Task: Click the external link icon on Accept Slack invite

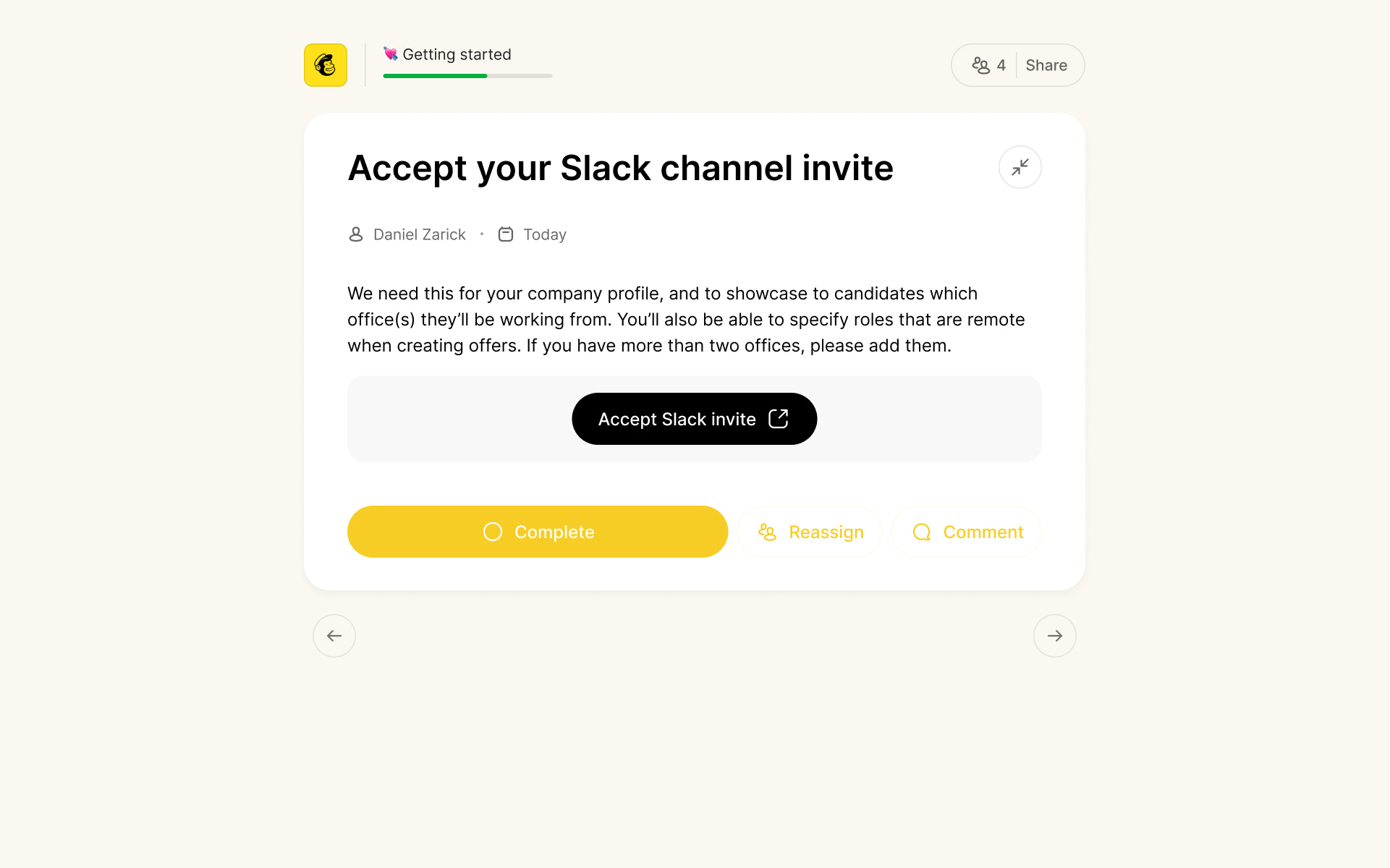Action: tap(779, 418)
